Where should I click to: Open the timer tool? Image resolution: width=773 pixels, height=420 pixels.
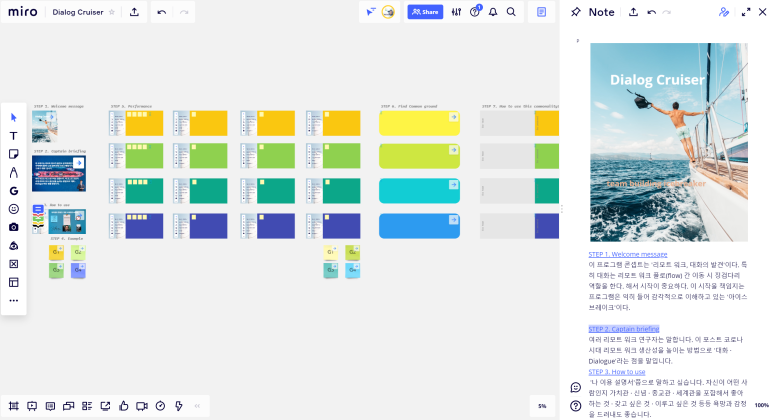coord(160,406)
